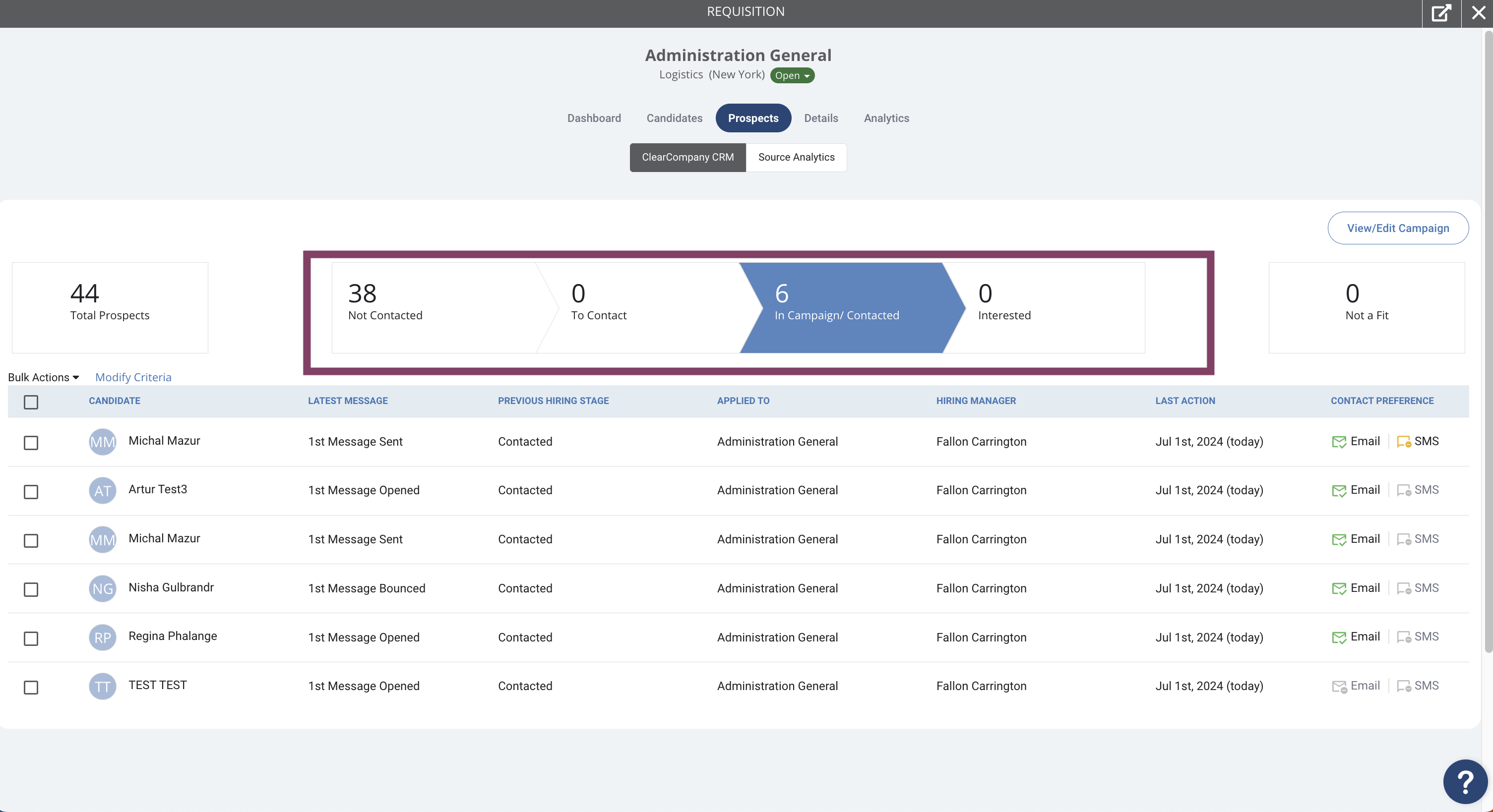This screenshot has height=812, width=1493.
Task: Sort by PREVIOUS HIRING STAGE column
Action: [553, 401]
